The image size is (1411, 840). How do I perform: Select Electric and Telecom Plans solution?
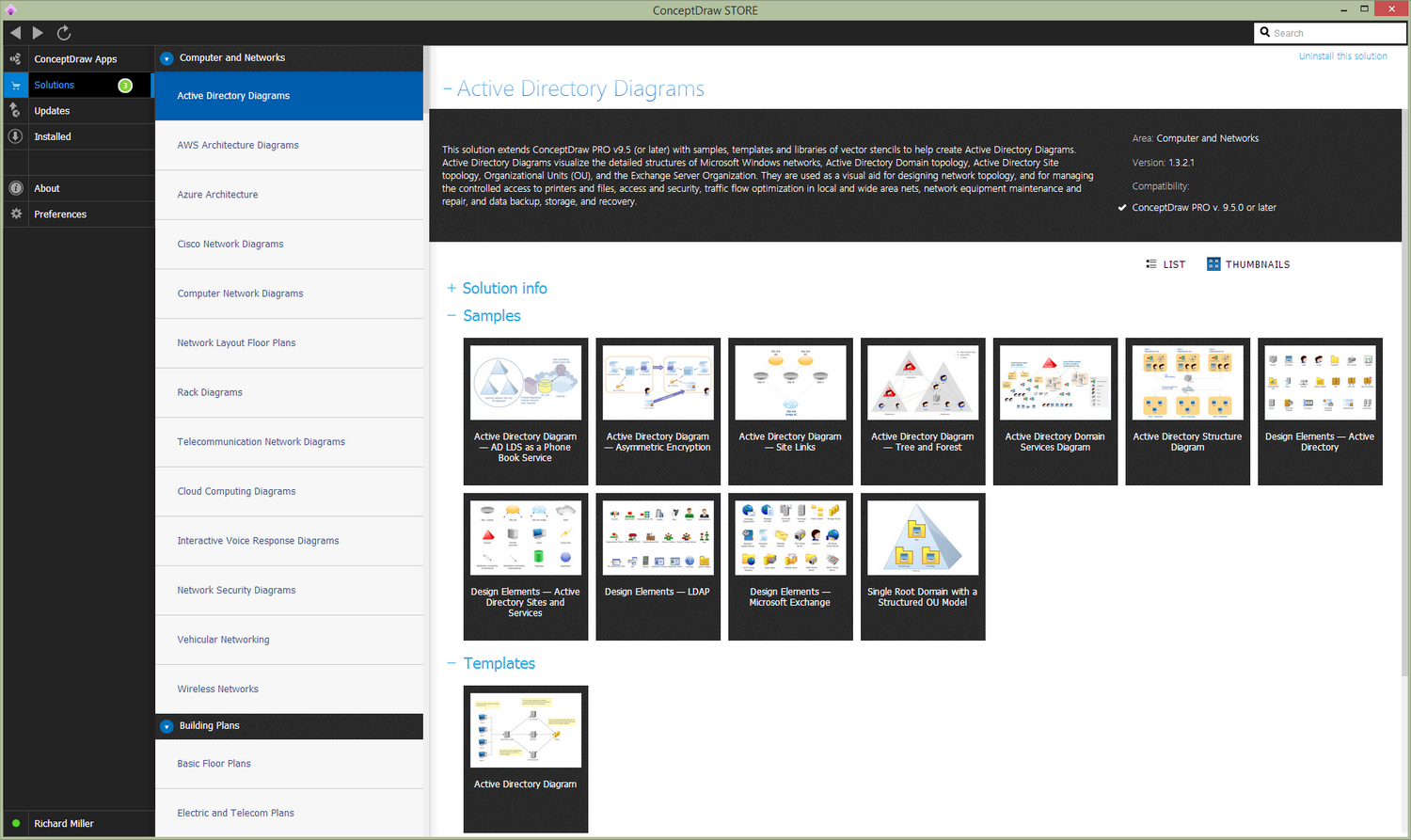[289, 813]
